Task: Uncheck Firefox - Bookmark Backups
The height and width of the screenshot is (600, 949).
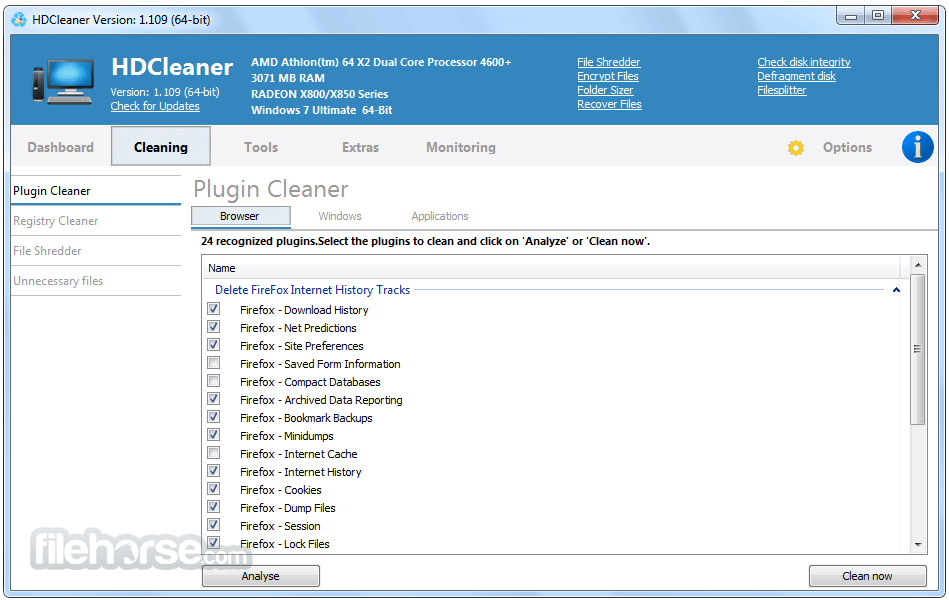Action: coord(214,417)
